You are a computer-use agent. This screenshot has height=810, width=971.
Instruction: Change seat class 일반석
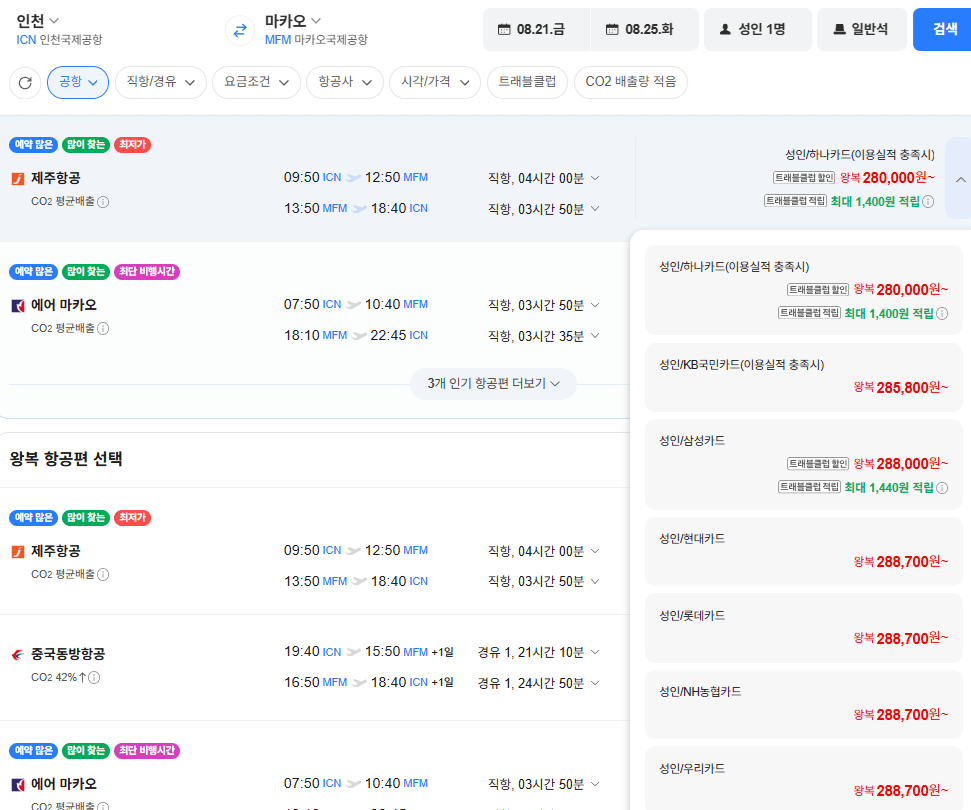coord(862,29)
